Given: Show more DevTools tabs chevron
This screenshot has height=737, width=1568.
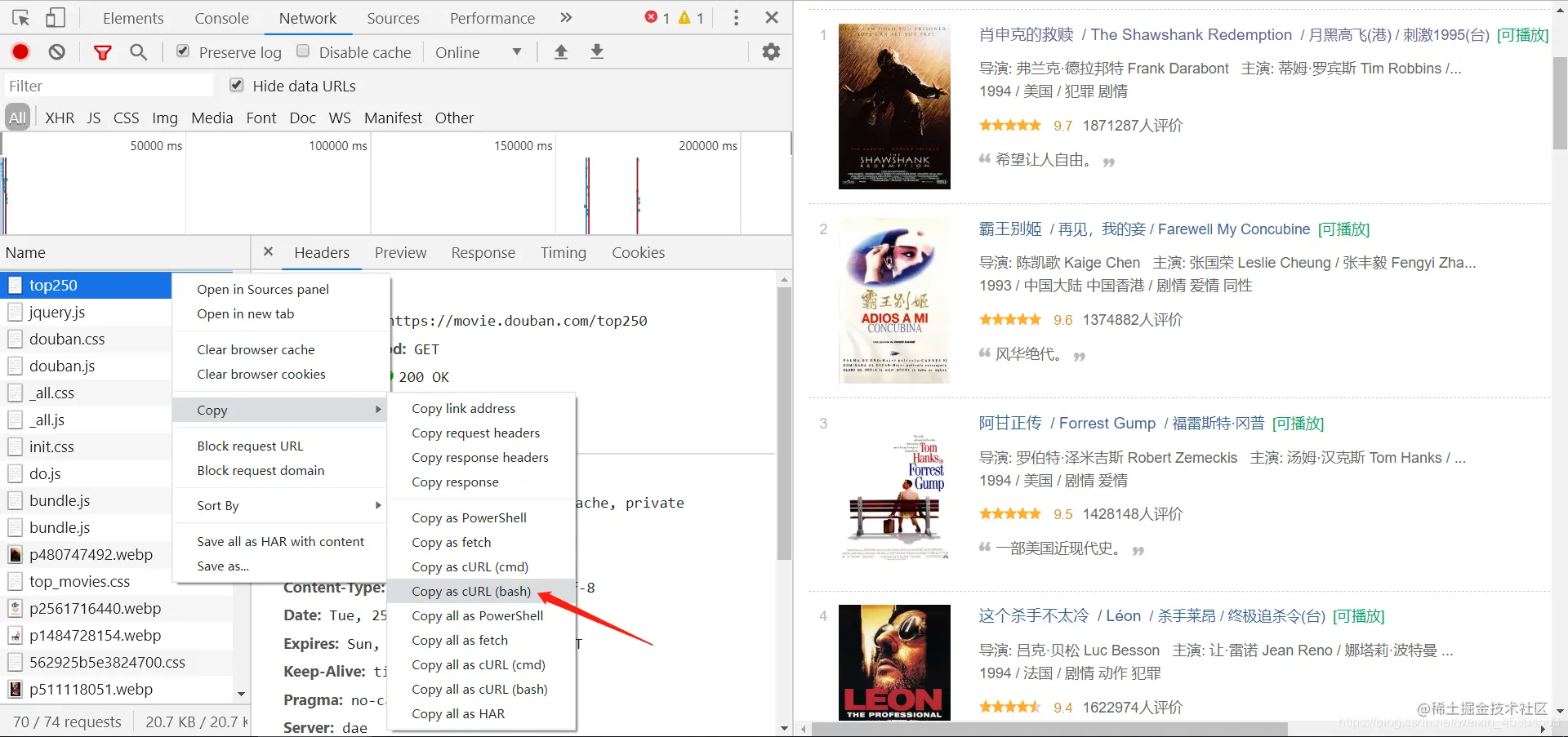Looking at the screenshot, I should click(566, 18).
